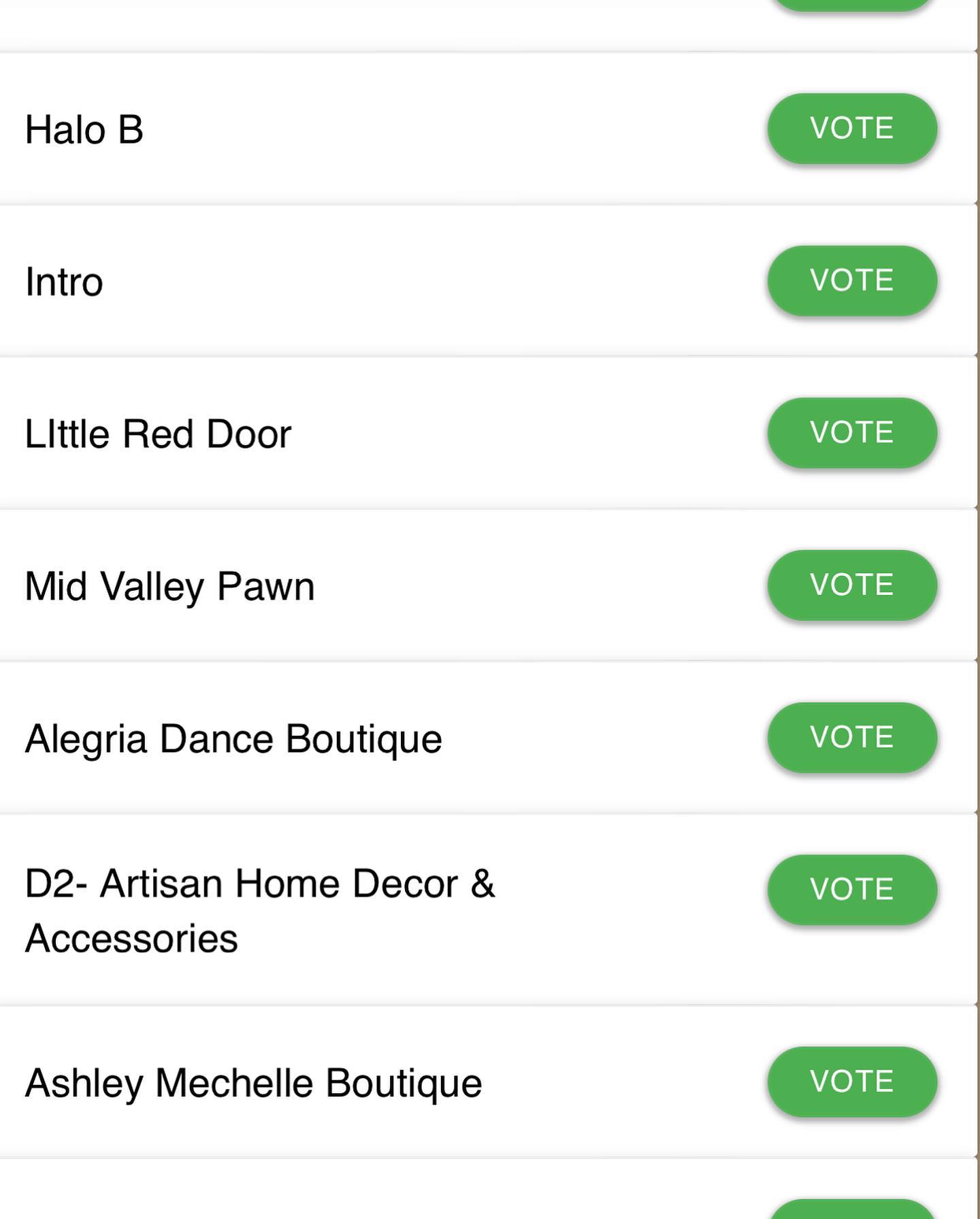Viewport: 980px width, 1219px height.
Task: Click the Alegria Dance Boutique name
Action: coord(233,738)
